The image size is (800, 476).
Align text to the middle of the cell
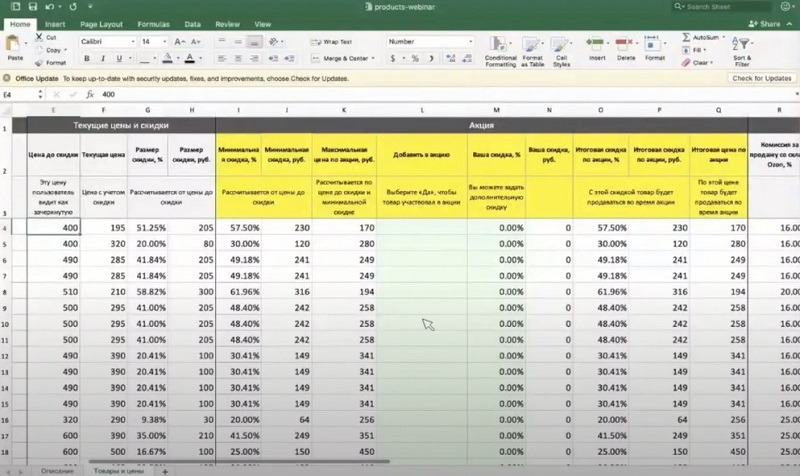click(238, 42)
